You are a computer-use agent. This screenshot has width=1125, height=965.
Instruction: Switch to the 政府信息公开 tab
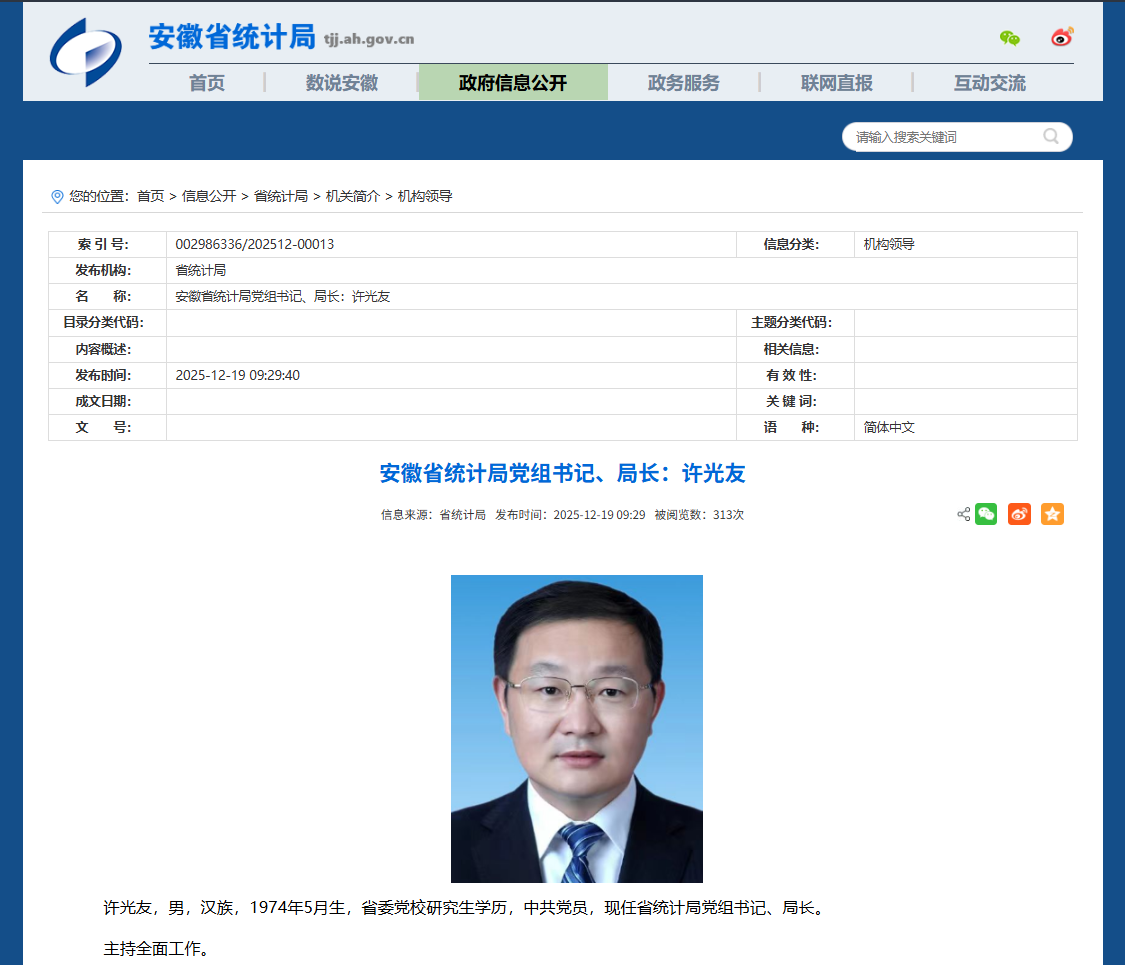click(x=513, y=83)
